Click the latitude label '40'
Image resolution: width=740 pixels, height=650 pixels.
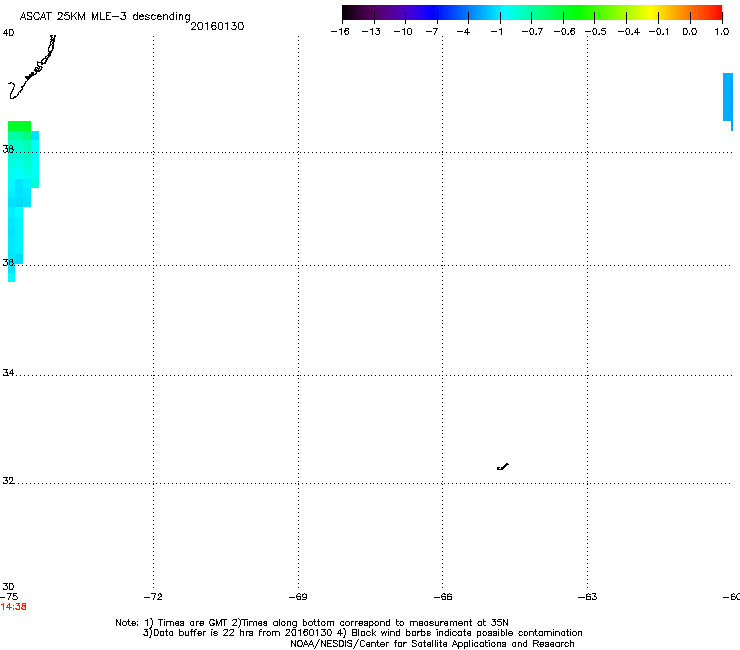pyautogui.click(x=8, y=33)
